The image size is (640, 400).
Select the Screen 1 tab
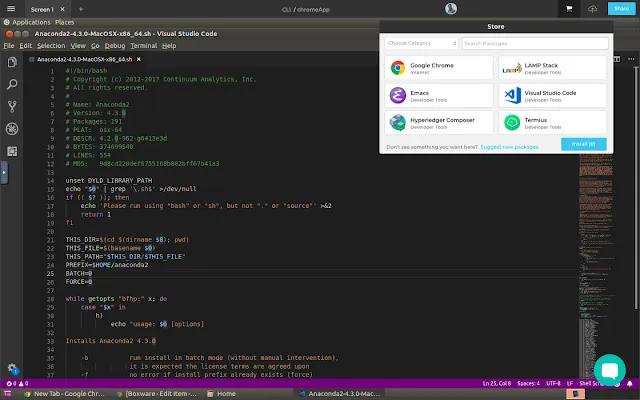(42, 8)
